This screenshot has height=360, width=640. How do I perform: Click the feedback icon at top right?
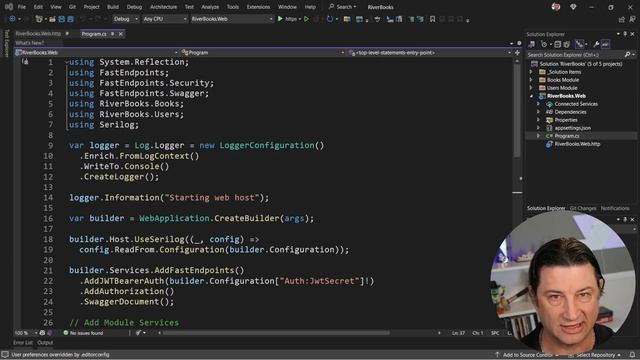click(632, 19)
